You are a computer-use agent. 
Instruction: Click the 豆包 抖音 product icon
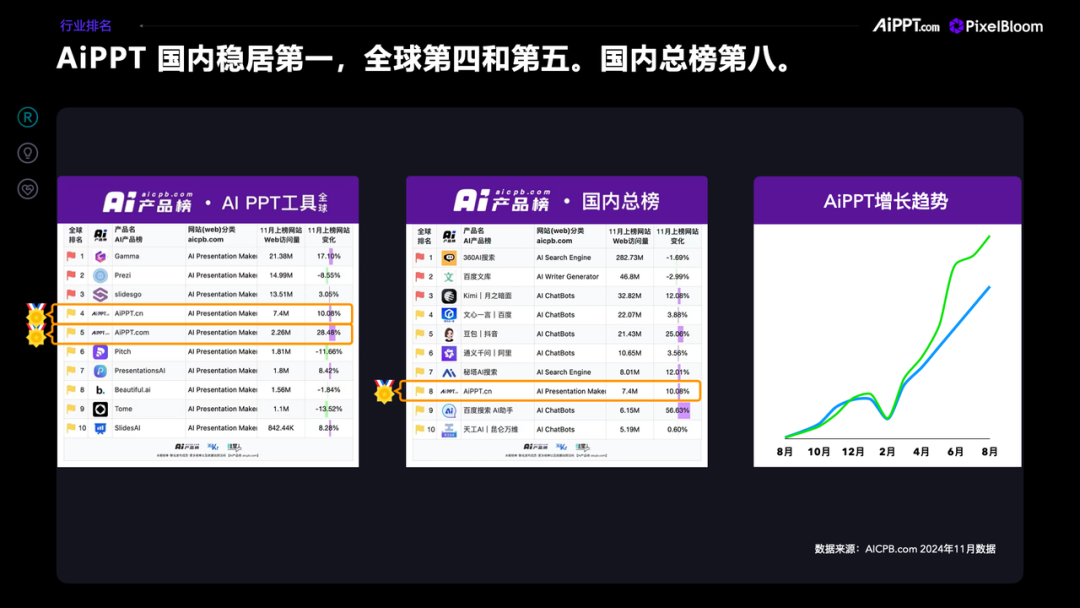[449, 334]
